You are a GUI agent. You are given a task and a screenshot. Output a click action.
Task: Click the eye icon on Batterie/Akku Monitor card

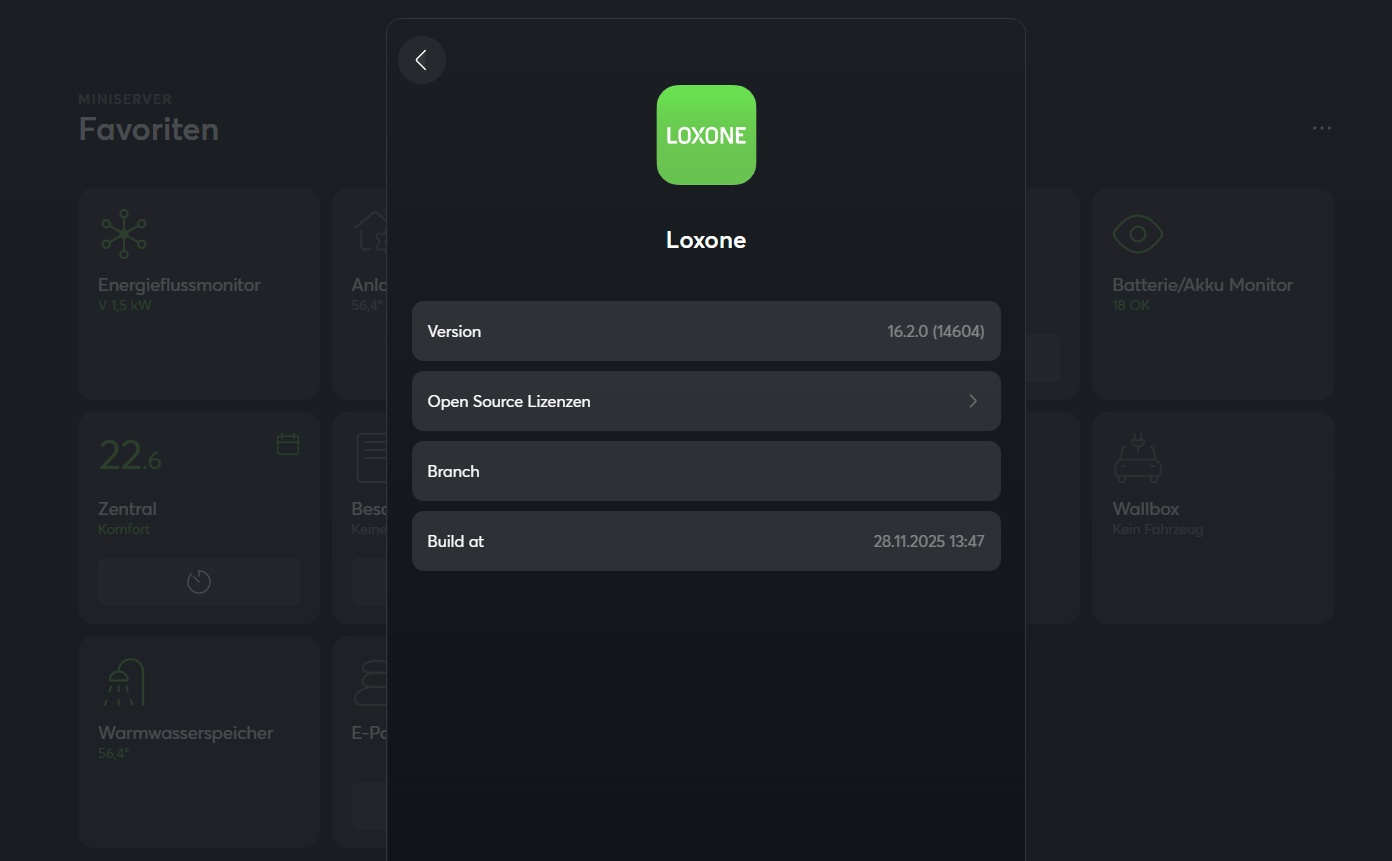pyautogui.click(x=1138, y=234)
